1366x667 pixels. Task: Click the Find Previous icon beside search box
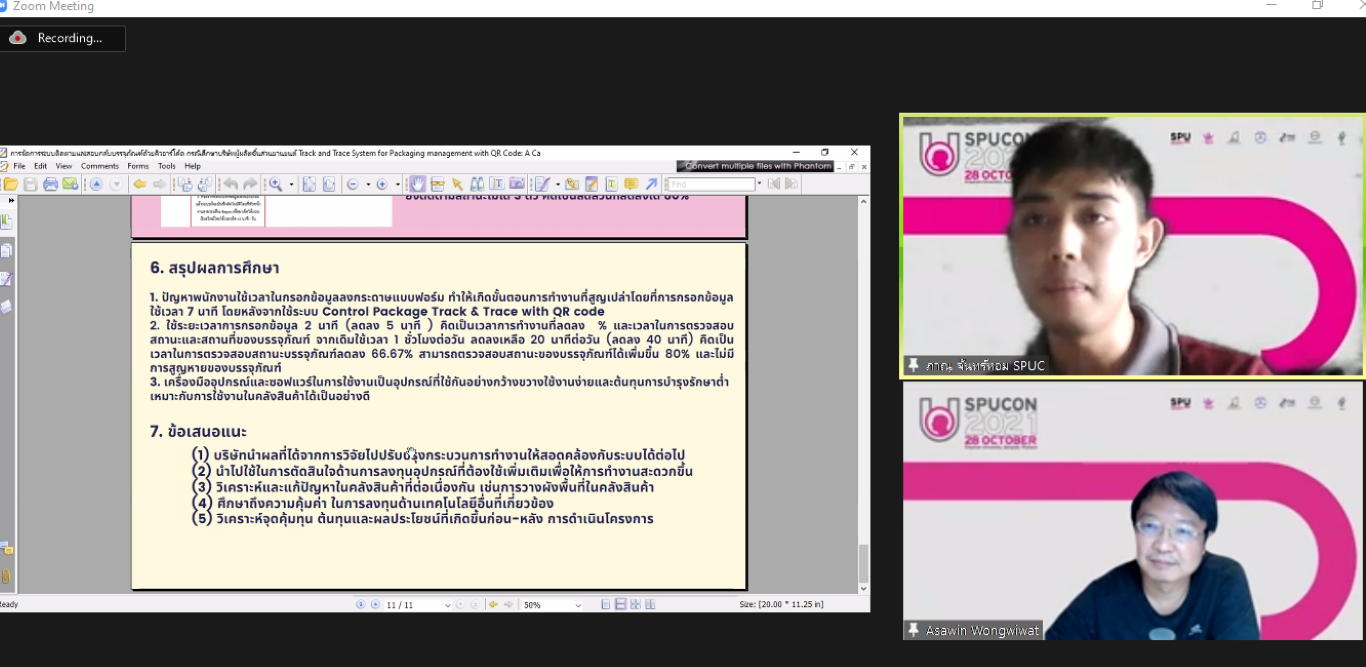[774, 184]
